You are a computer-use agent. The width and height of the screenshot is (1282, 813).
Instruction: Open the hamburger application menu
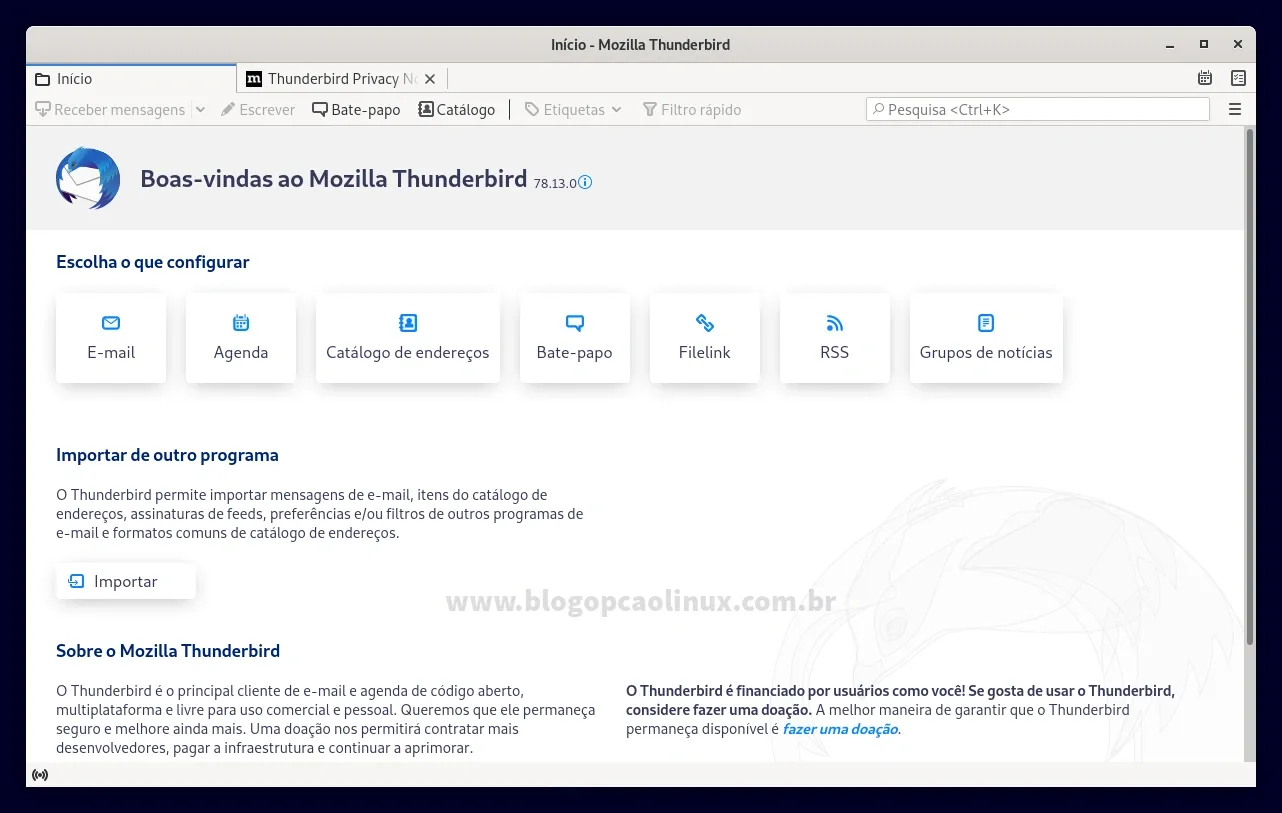[x=1235, y=109]
